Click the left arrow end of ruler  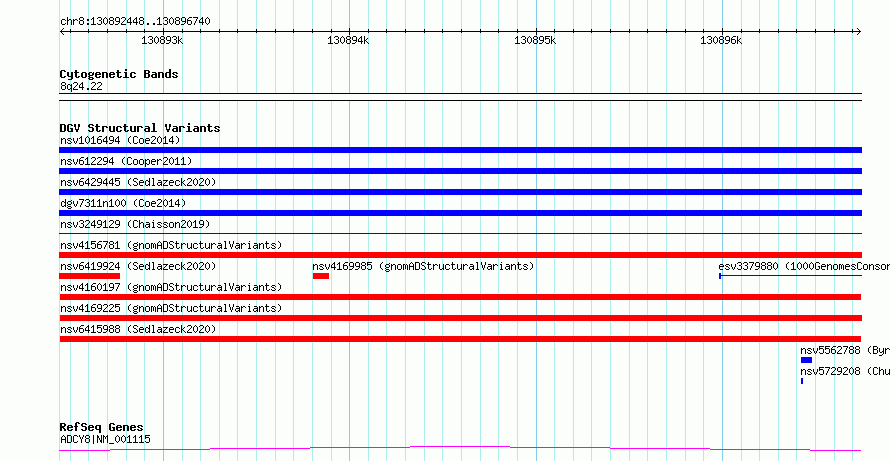pyautogui.click(x=62, y=31)
